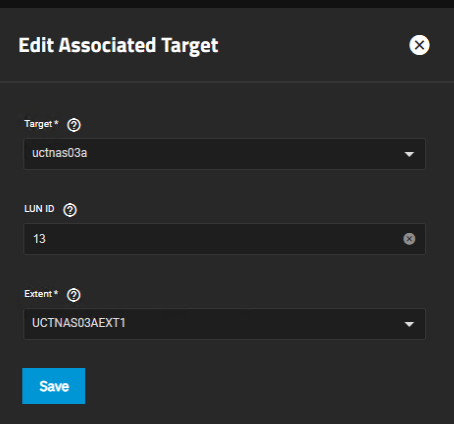
Task: Click the Target field label
Action: [38, 124]
